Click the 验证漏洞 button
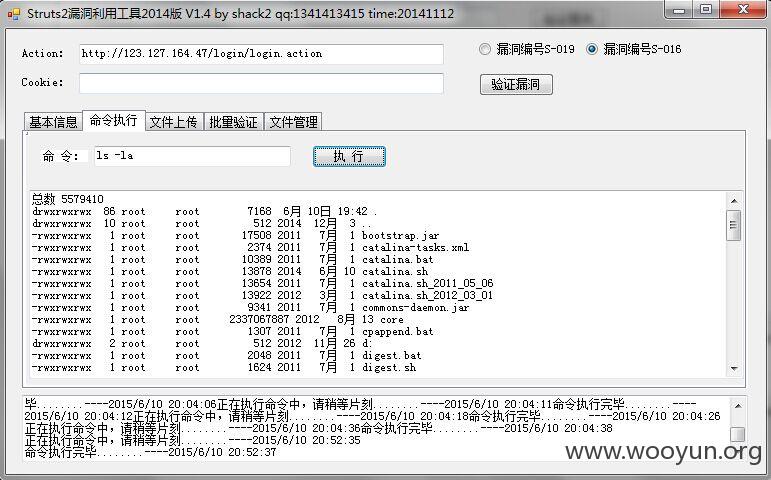The image size is (771, 480). [x=516, y=85]
